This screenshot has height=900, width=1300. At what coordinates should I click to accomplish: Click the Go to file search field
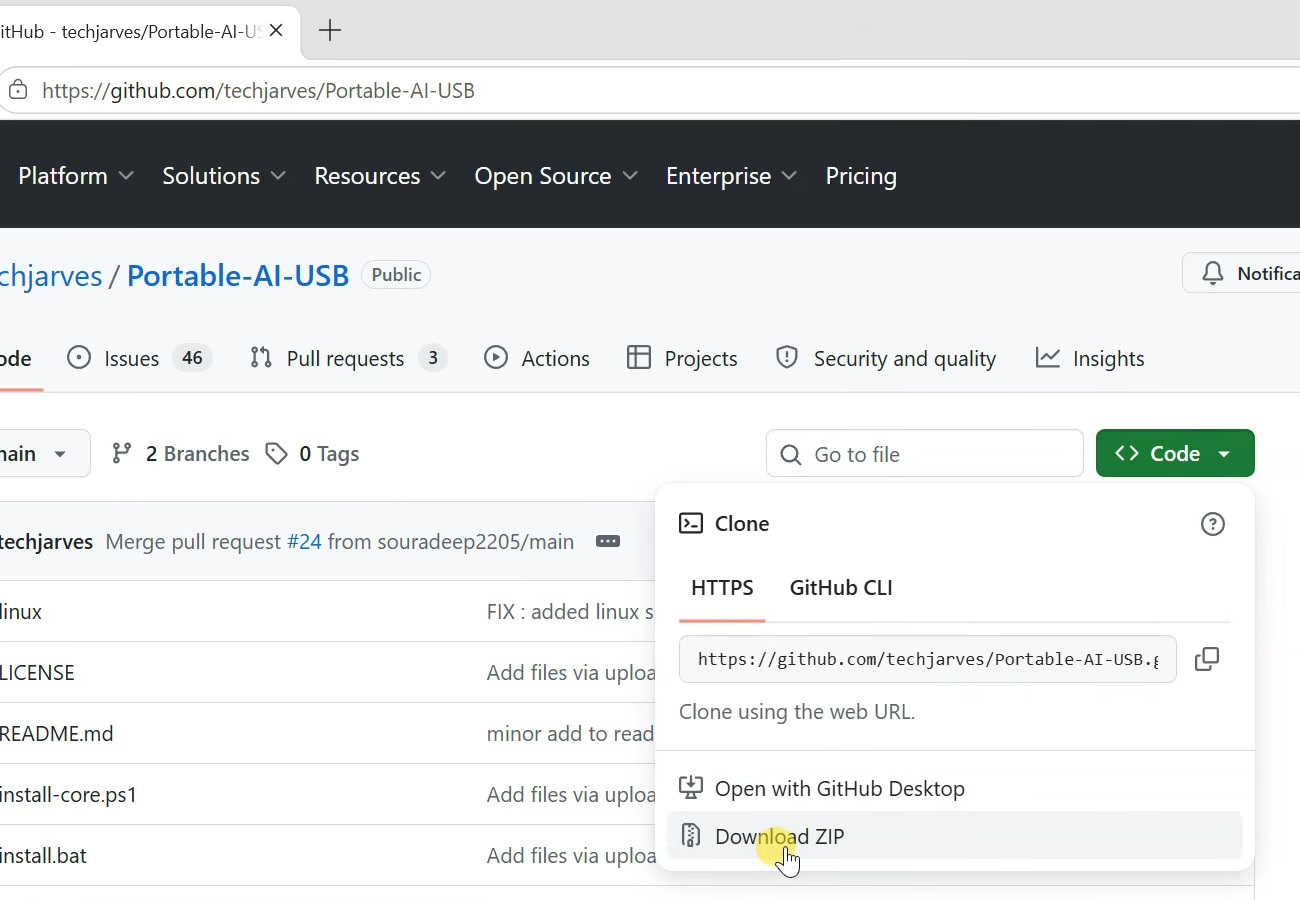click(x=925, y=454)
